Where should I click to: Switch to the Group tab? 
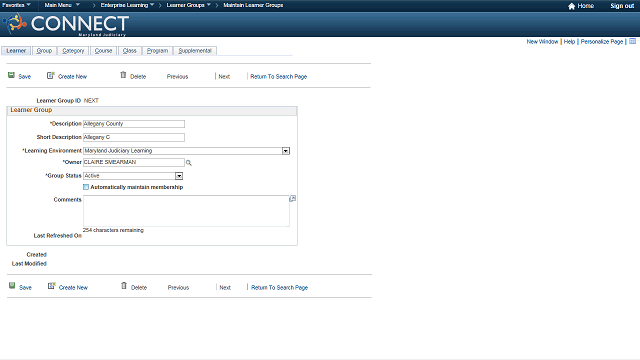tap(44, 51)
